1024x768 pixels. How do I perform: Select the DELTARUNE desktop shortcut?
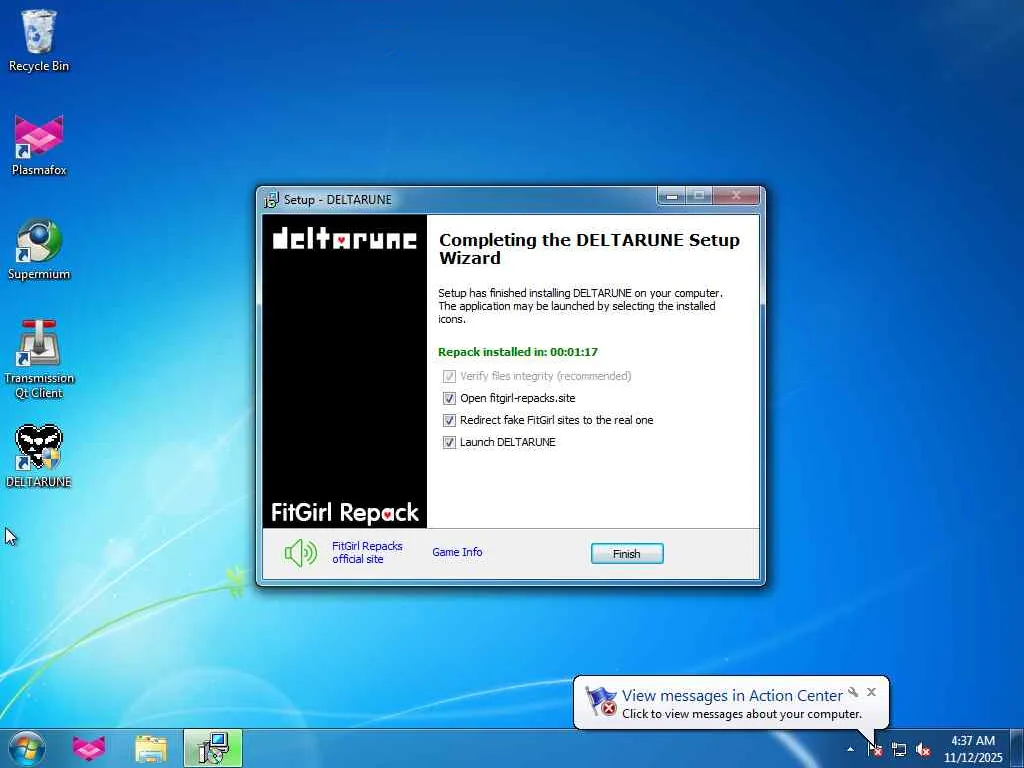[39, 456]
